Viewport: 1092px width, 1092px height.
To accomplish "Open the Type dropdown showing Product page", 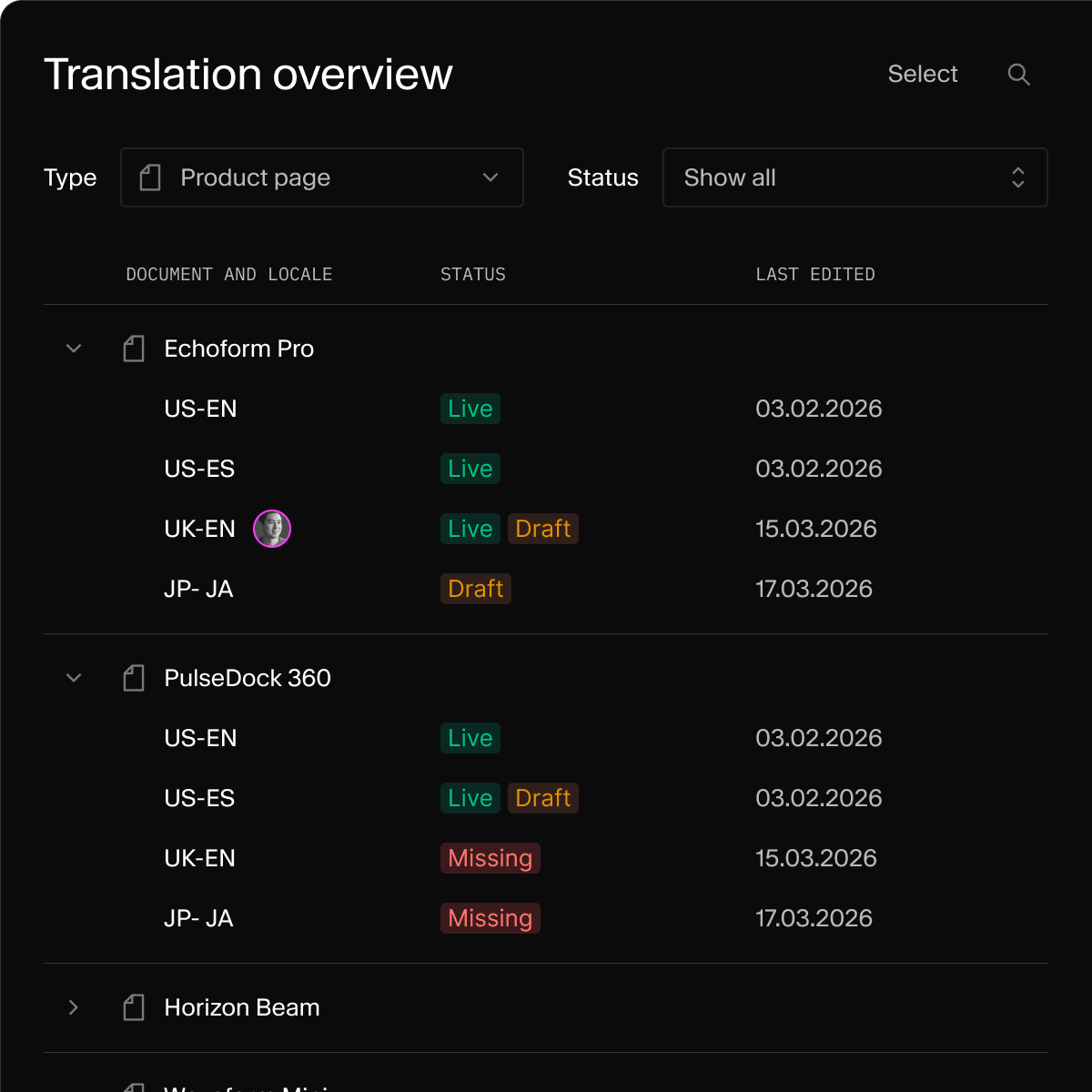I will [x=322, y=177].
